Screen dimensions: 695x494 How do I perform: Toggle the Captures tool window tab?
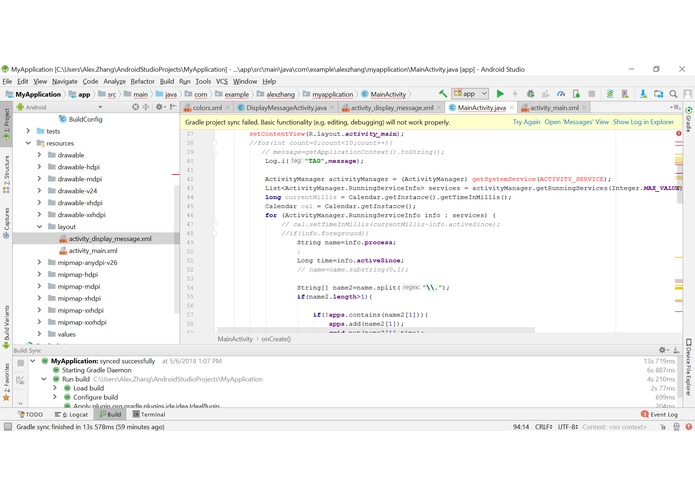pos(6,223)
